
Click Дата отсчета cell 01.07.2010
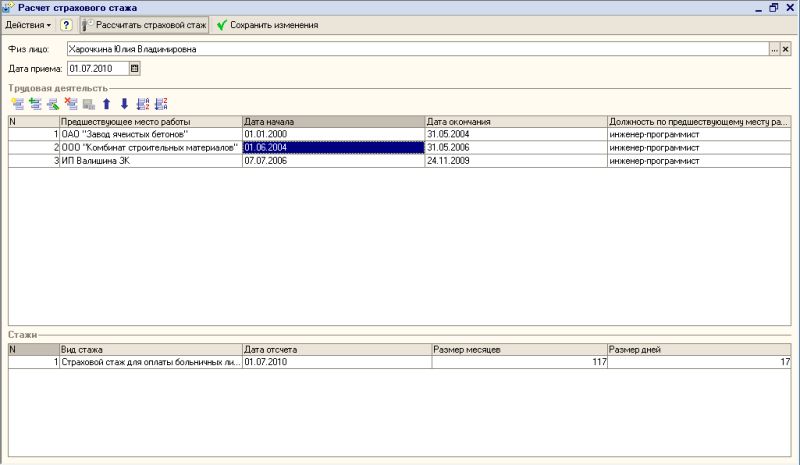click(337, 362)
